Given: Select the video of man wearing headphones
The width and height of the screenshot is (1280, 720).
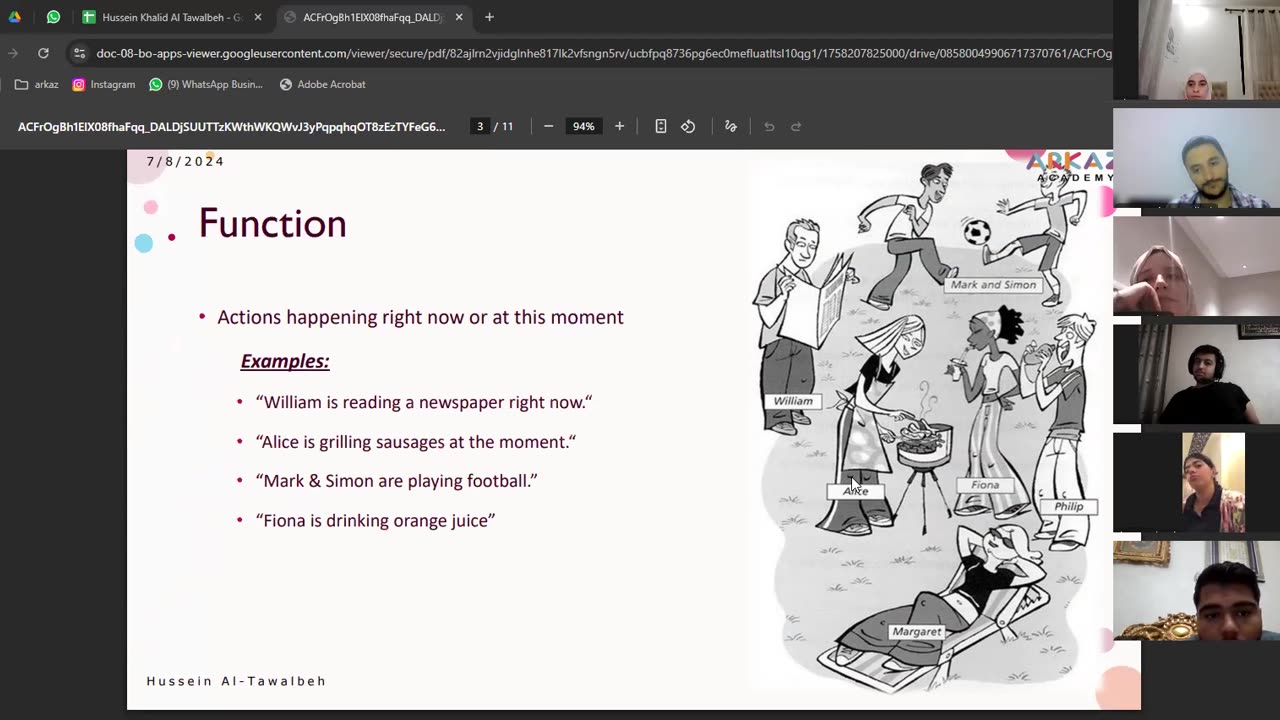Looking at the screenshot, I should click(1196, 374).
